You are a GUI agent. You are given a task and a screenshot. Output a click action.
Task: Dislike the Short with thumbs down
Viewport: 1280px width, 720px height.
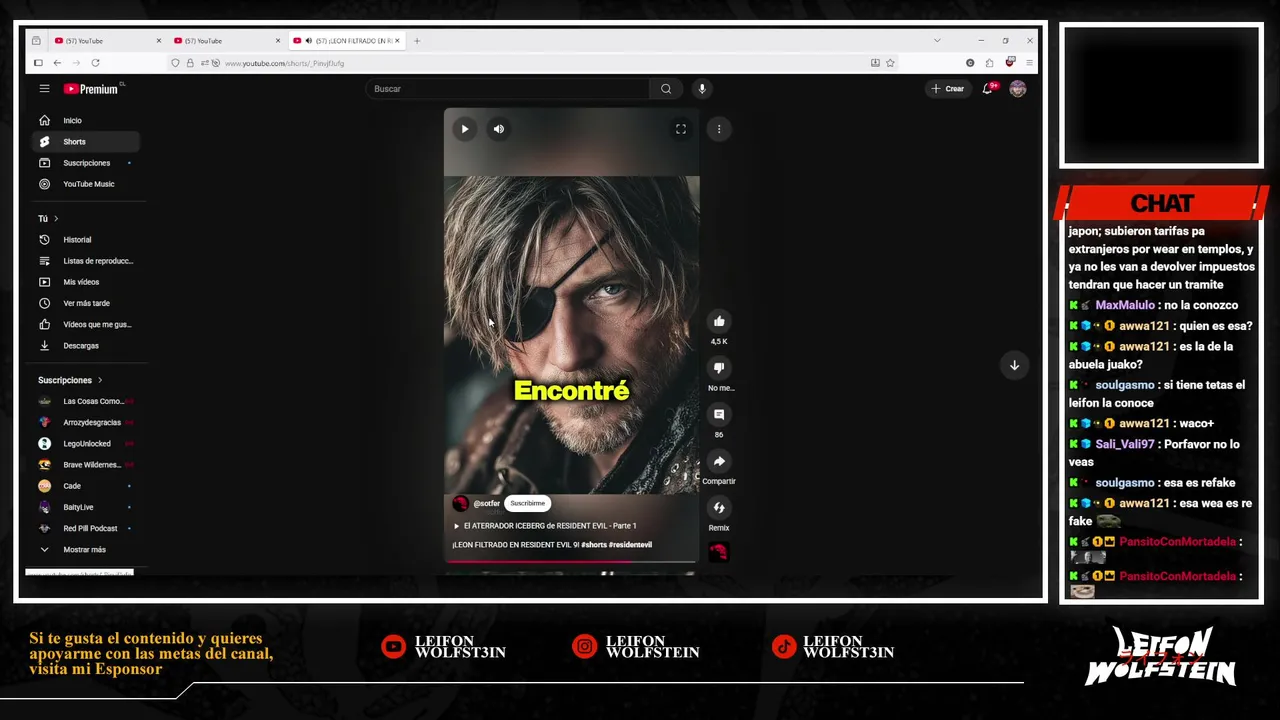pyautogui.click(x=719, y=368)
